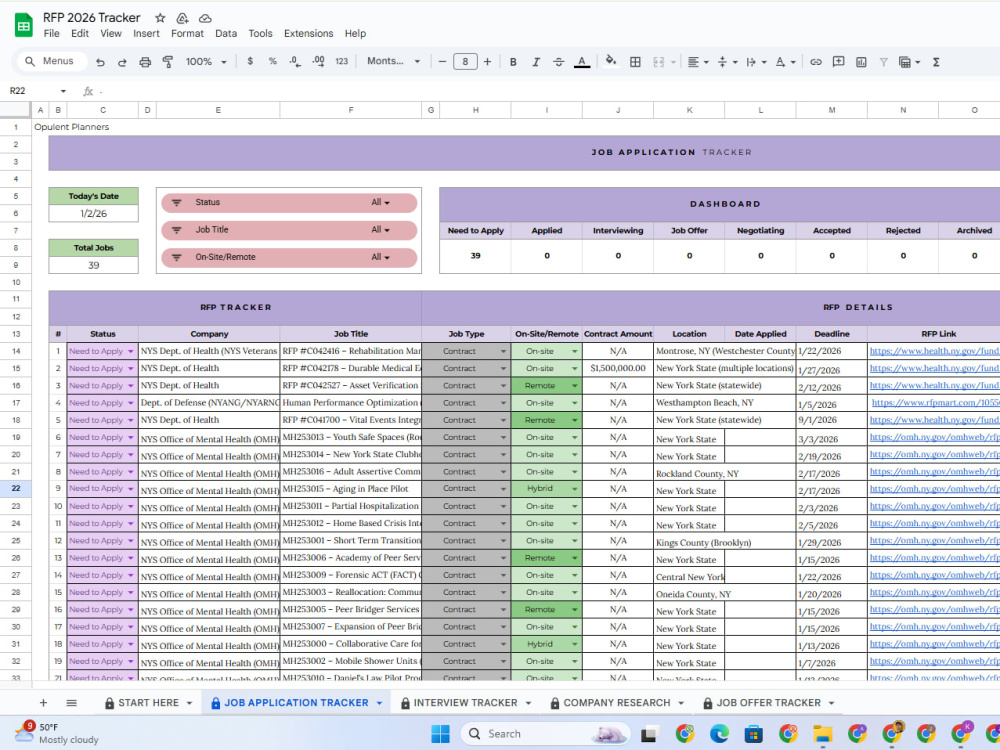Open Status dropdown in tracker row 1
Viewport: 1000px width, 750px height.
130,351
